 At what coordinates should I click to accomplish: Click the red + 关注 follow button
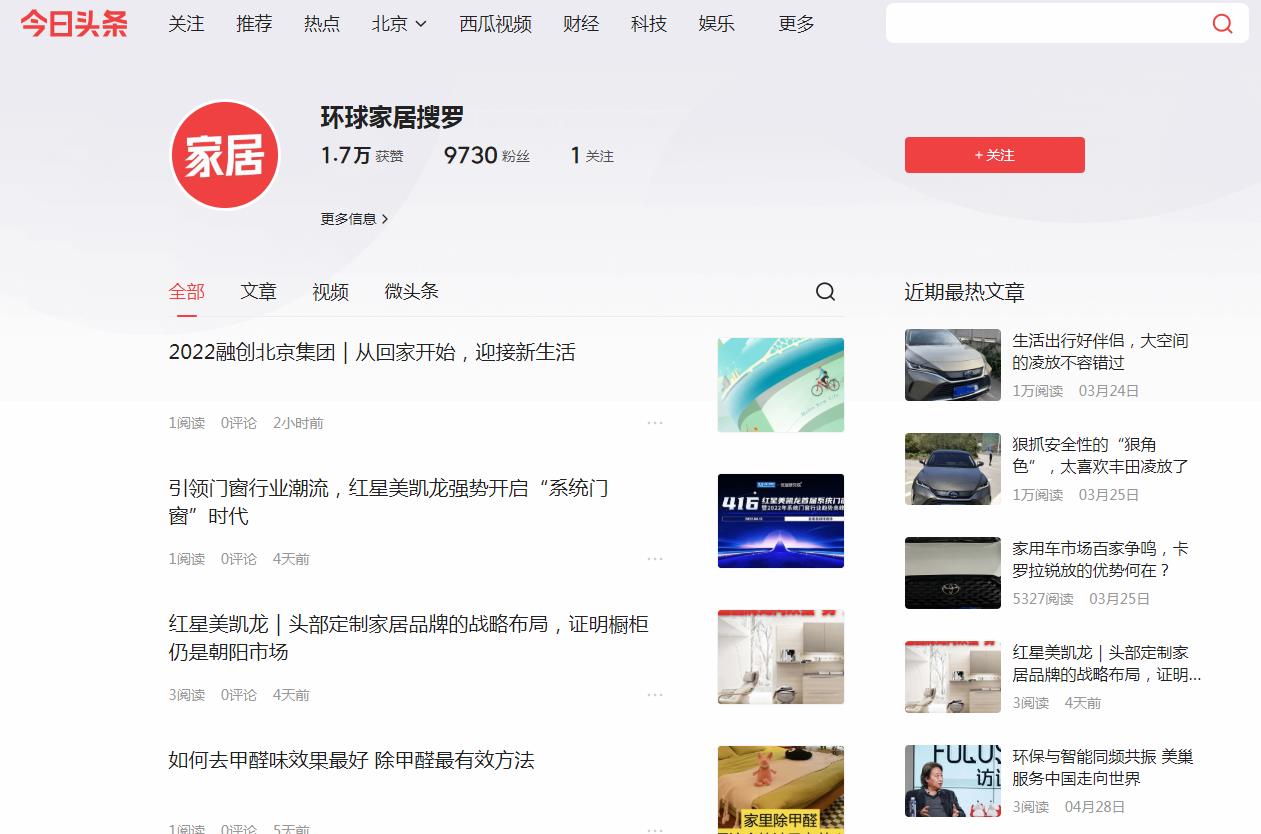pos(994,155)
